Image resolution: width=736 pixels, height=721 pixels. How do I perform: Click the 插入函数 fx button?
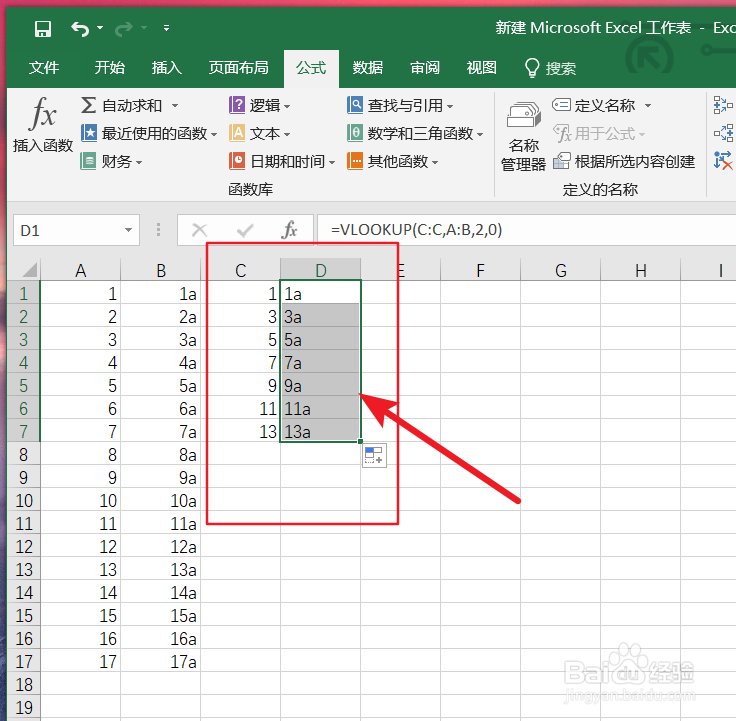click(43, 125)
